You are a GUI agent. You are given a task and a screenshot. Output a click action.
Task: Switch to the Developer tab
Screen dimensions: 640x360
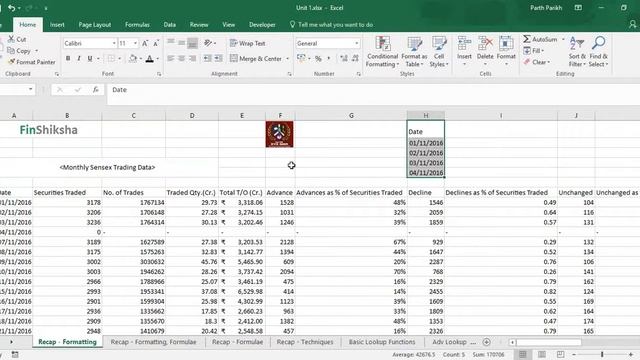click(x=262, y=24)
